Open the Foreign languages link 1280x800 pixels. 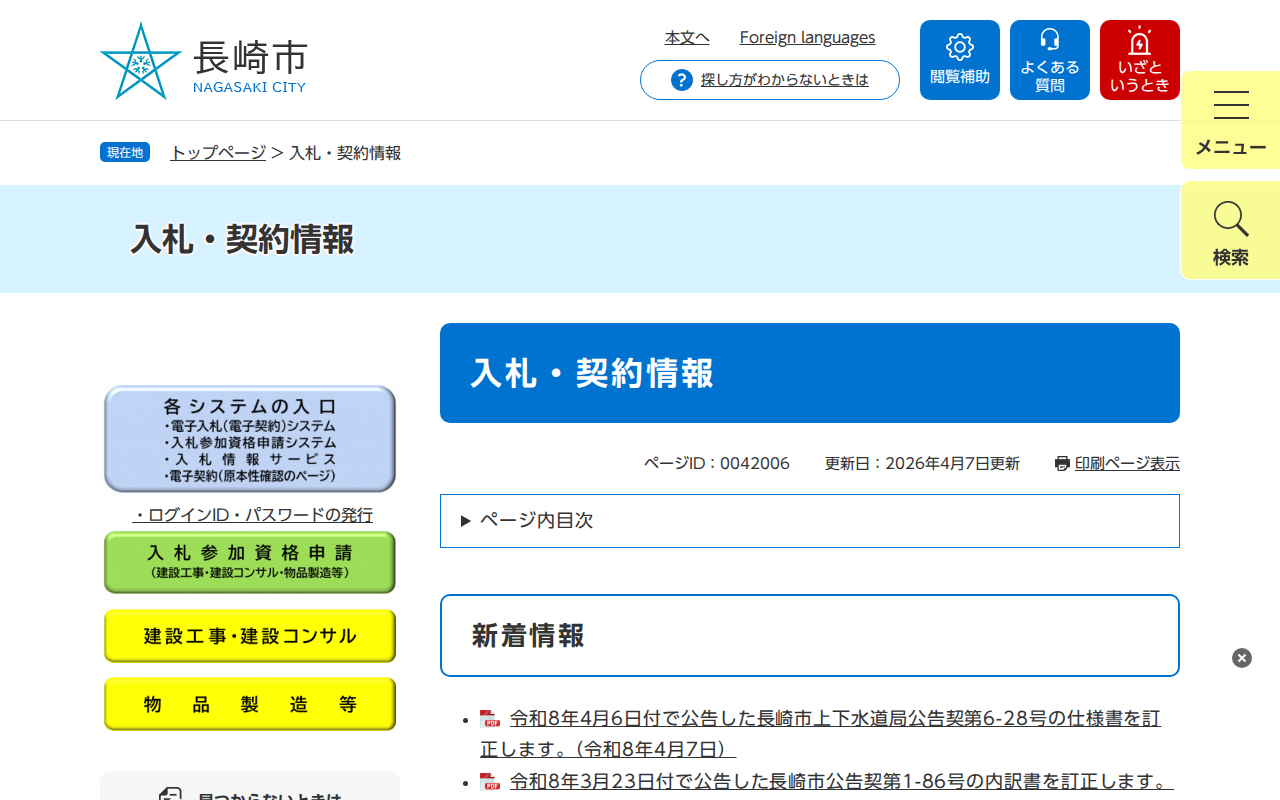click(x=807, y=37)
